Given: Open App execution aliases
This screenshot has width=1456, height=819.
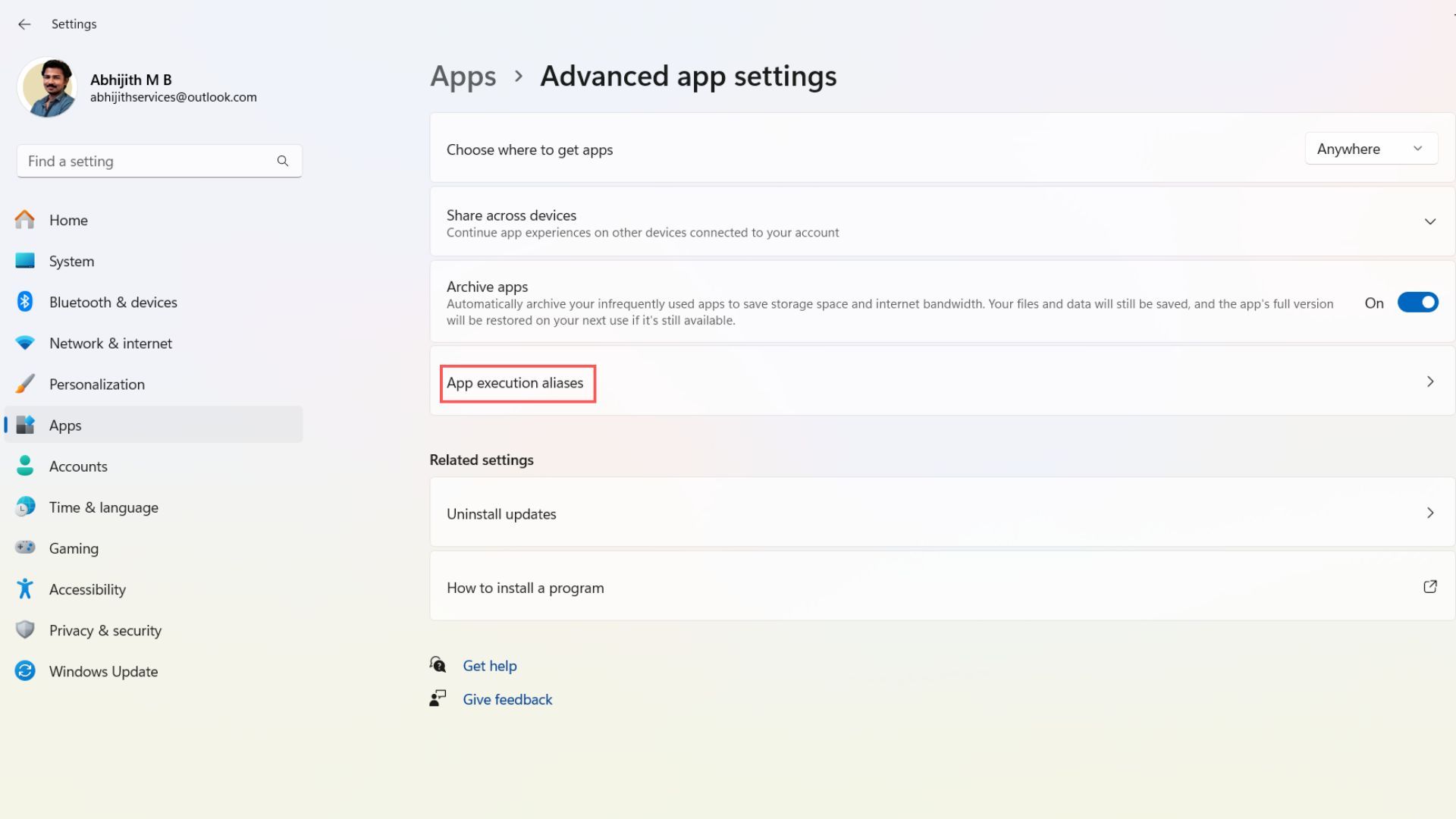Looking at the screenshot, I should pos(517,383).
